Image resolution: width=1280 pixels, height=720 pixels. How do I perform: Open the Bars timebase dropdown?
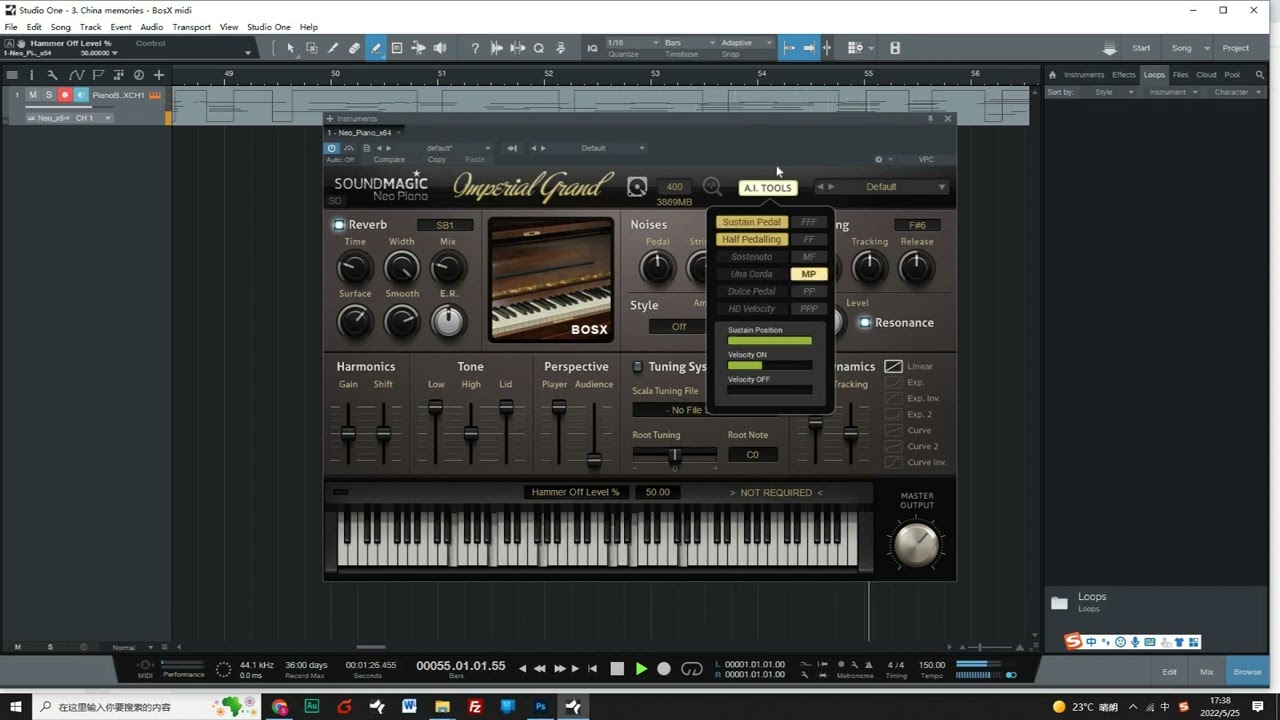[x=688, y=43]
